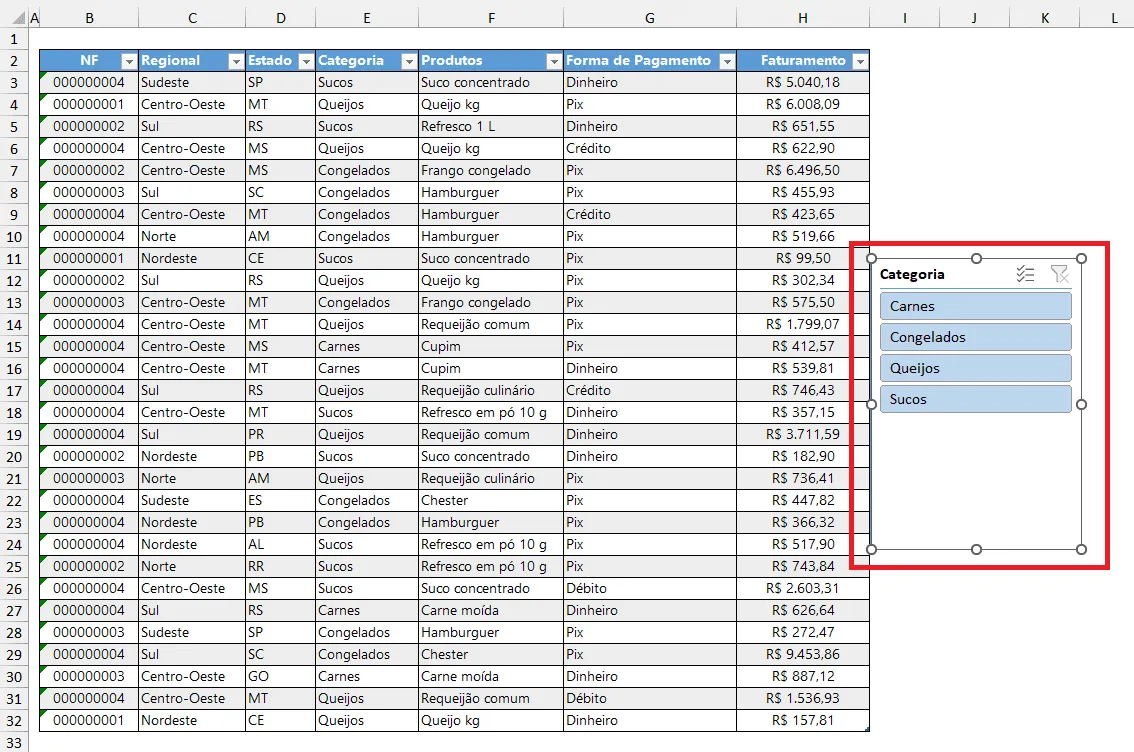Open the NF column filter dropdown
The height and width of the screenshot is (752, 1134).
[x=129, y=61]
